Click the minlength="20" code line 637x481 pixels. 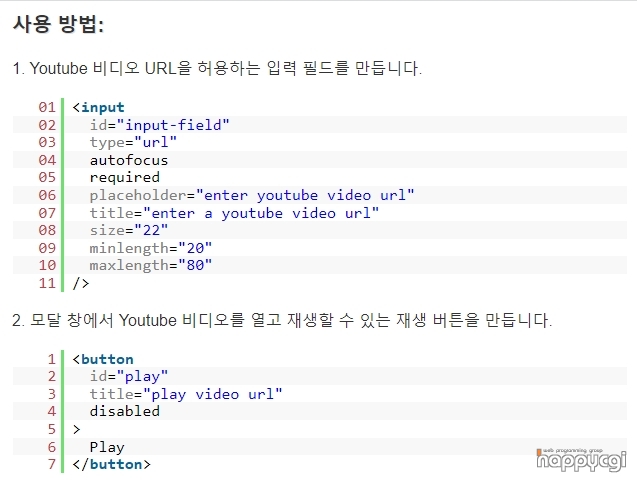click(151, 248)
